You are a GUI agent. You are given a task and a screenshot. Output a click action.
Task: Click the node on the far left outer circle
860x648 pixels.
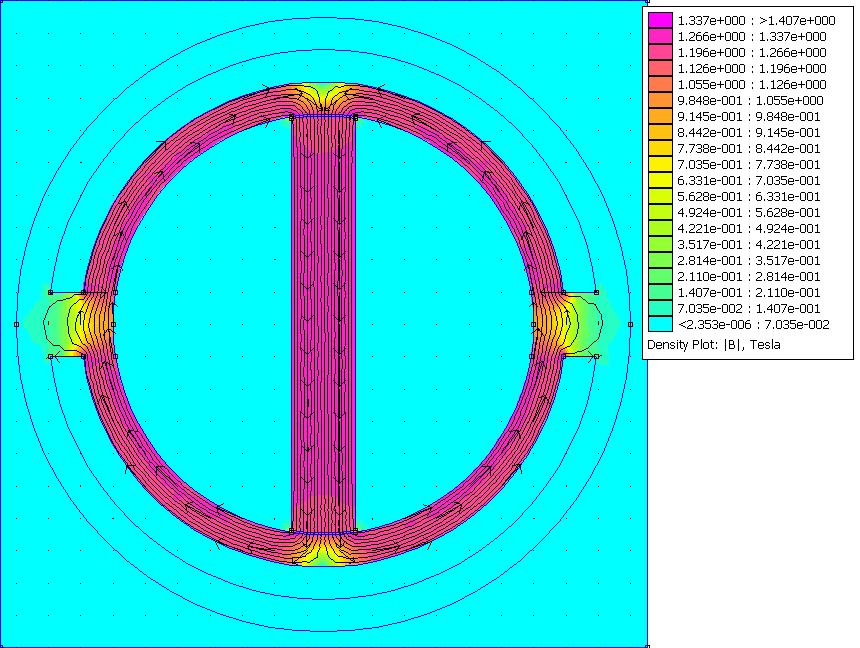[17, 324]
